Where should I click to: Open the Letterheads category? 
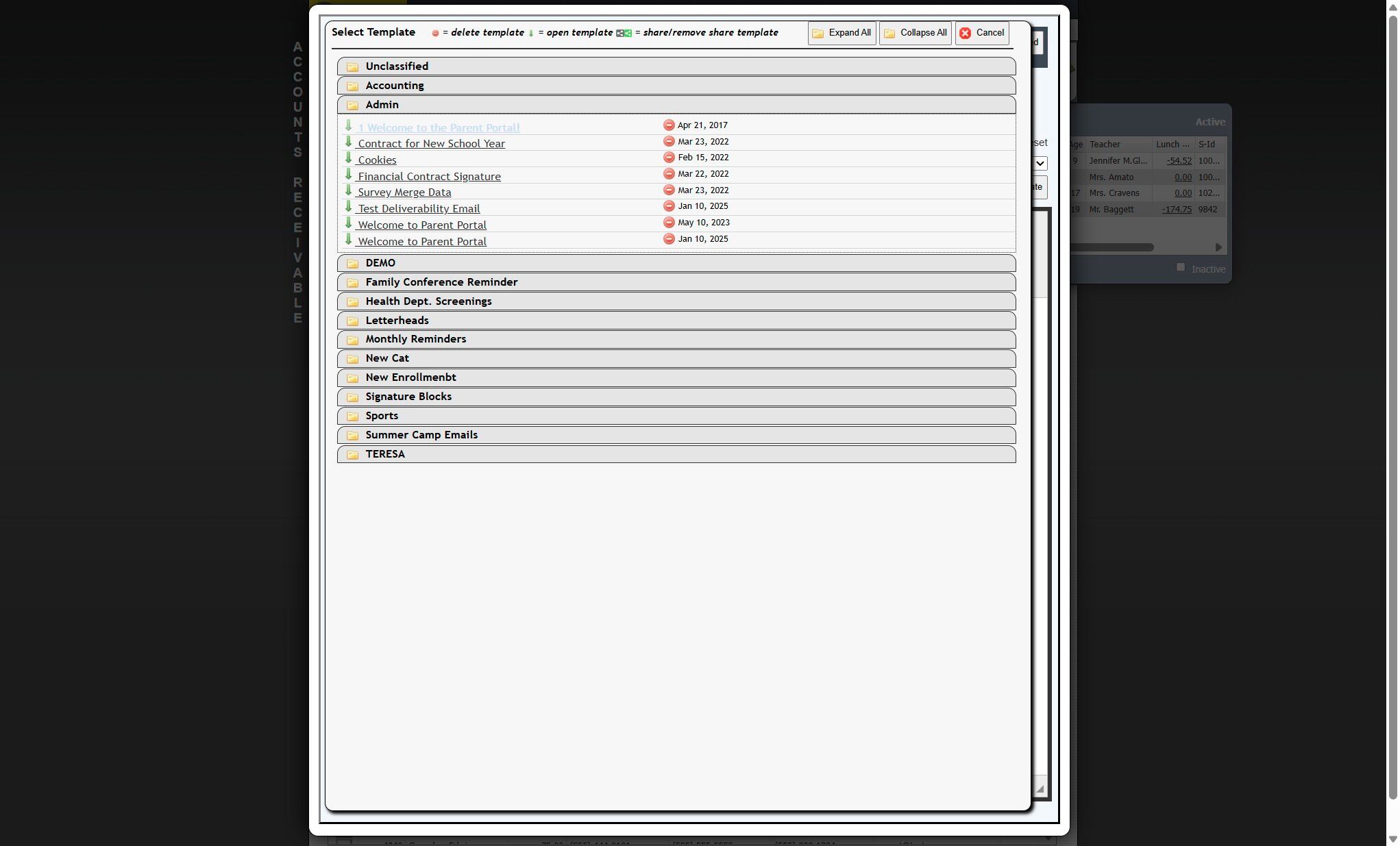[x=397, y=321]
